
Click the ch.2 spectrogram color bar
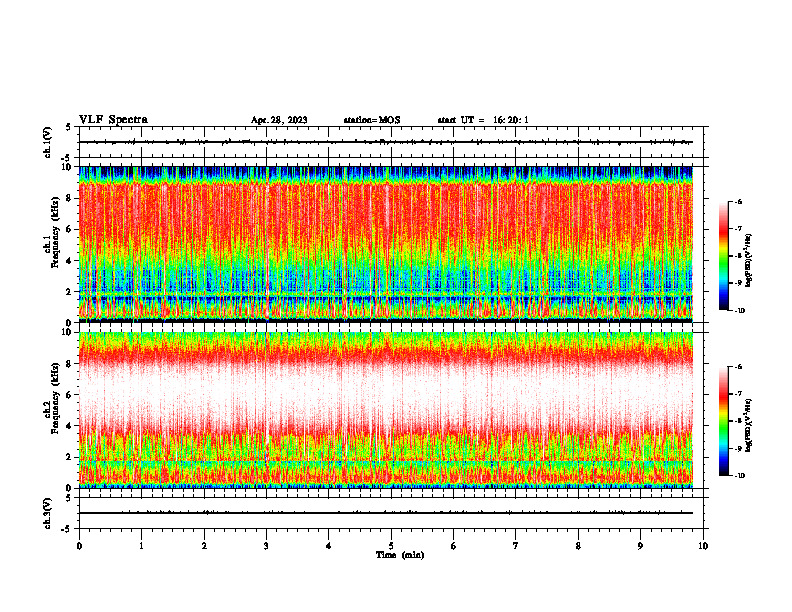click(x=723, y=421)
